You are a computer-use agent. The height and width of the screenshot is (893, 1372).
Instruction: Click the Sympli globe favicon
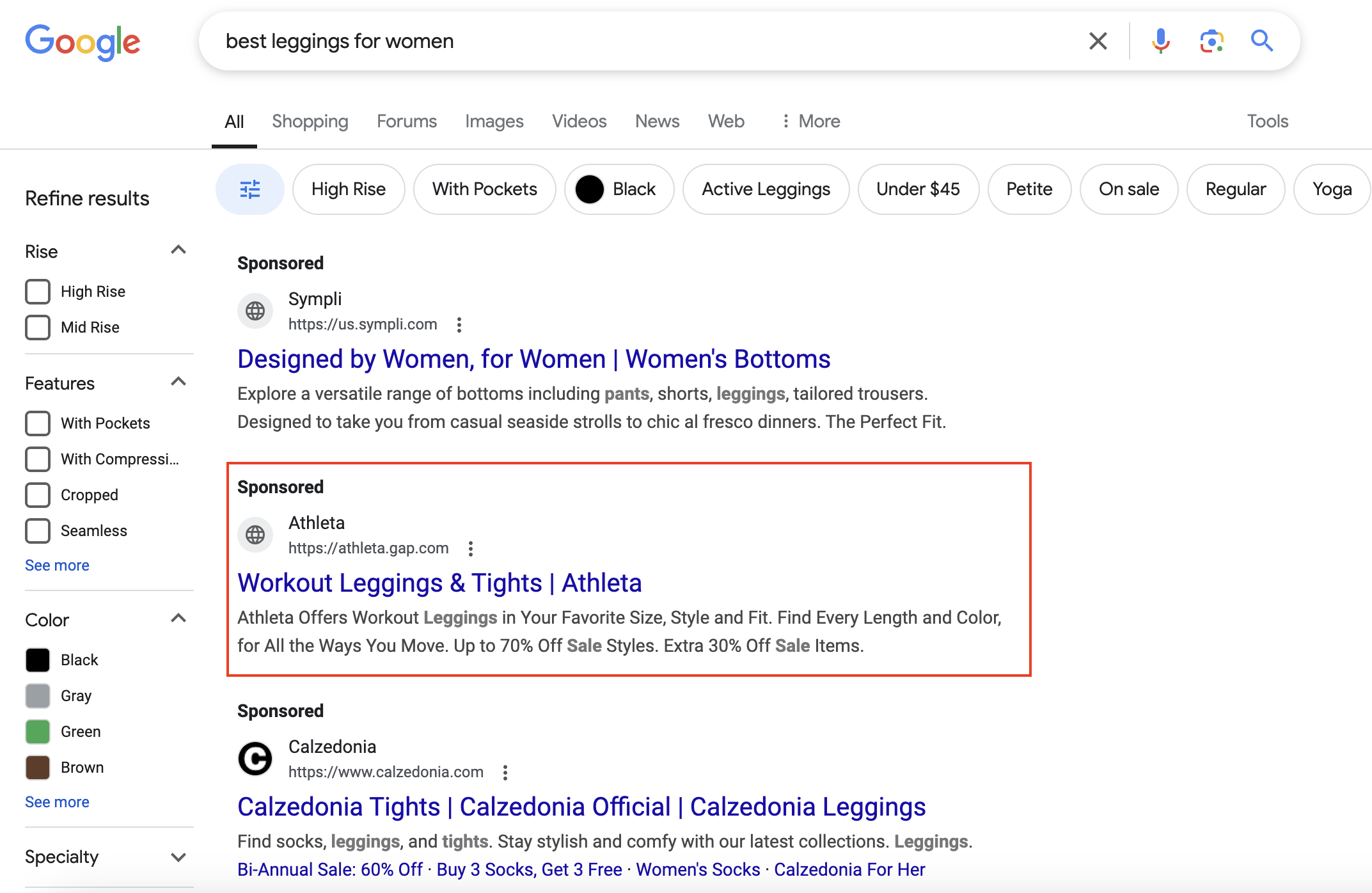255,311
